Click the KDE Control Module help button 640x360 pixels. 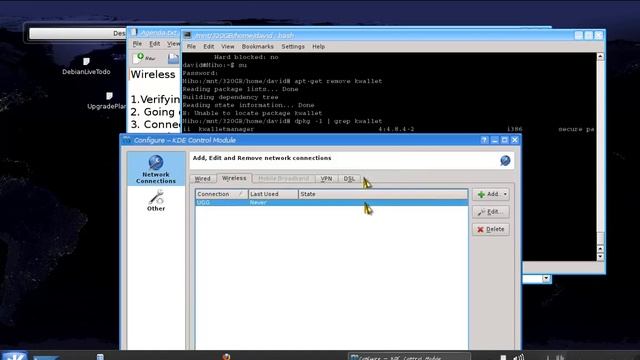[x=484, y=140]
